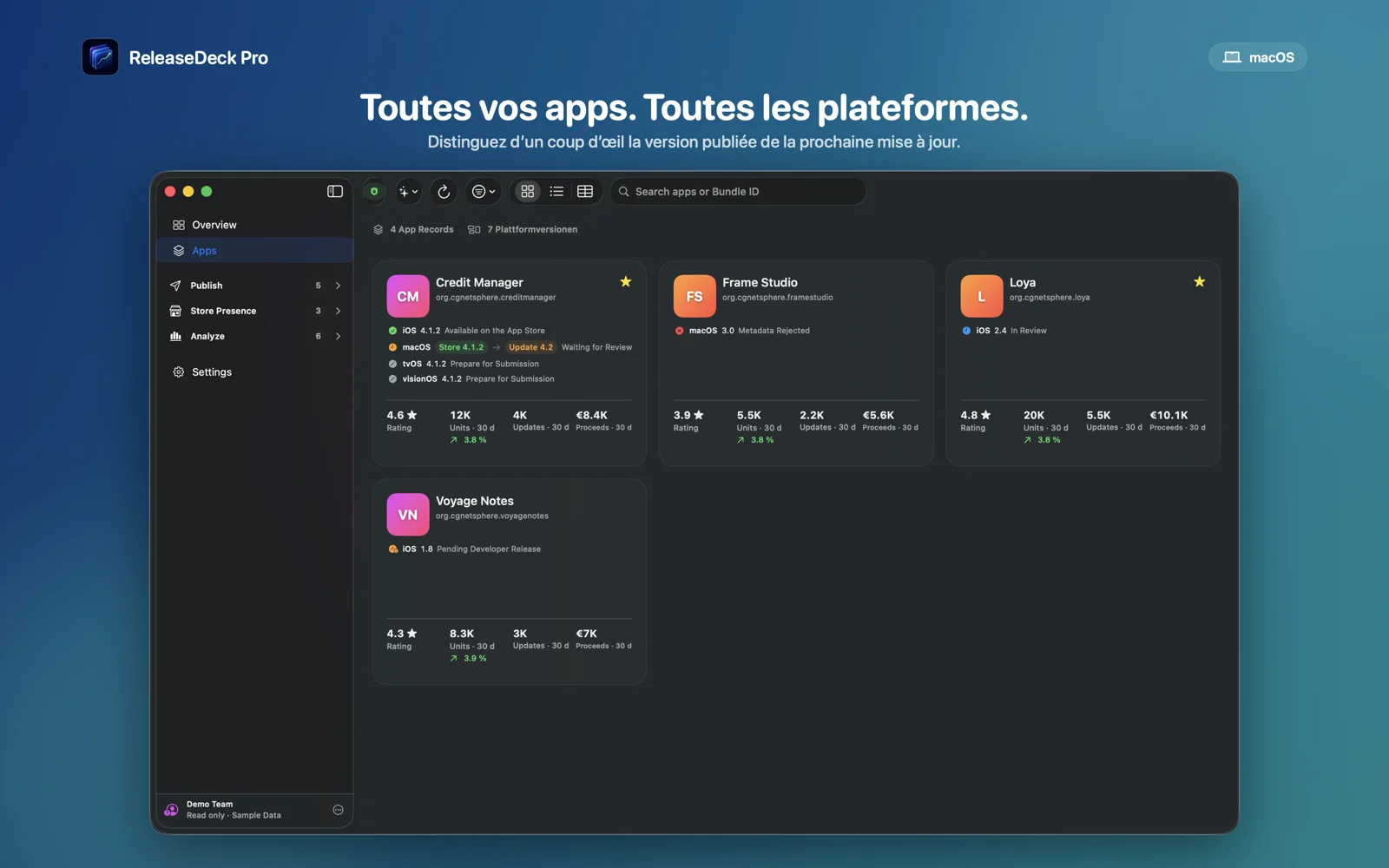Click Waiting for Review status on Credit Manager
This screenshot has height=868, width=1389.
tap(596, 347)
